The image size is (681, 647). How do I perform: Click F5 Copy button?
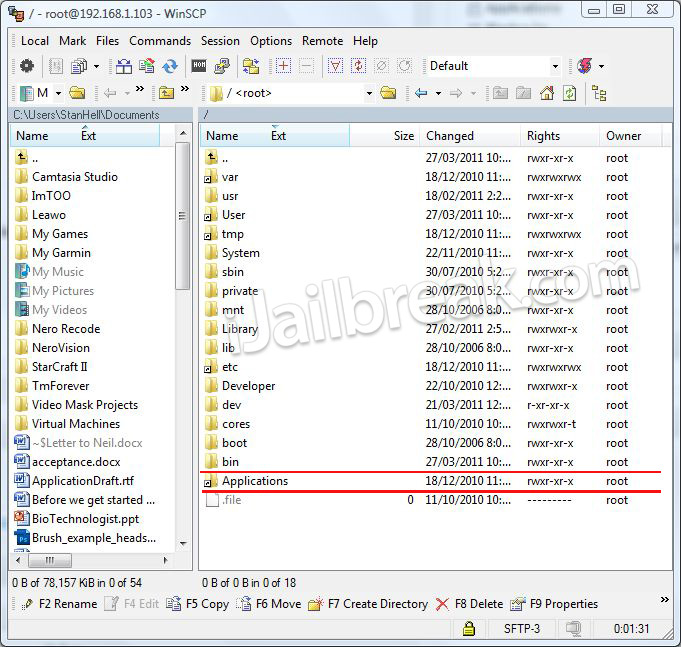[198, 604]
